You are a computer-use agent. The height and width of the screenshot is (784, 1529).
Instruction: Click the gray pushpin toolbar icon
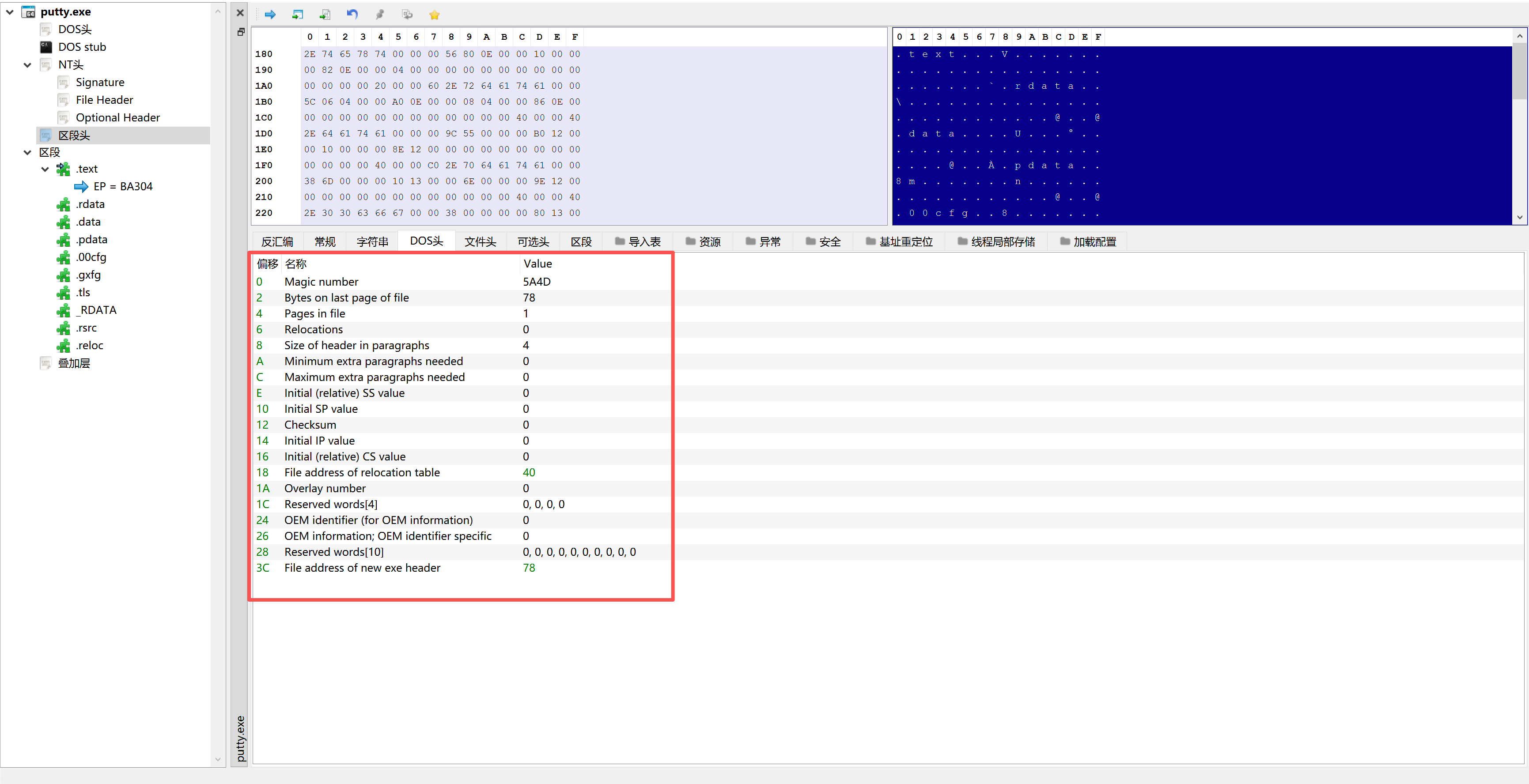(380, 15)
